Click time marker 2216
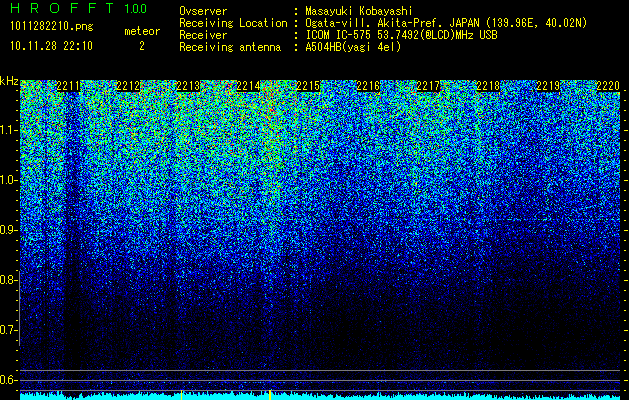 pyautogui.click(x=368, y=86)
